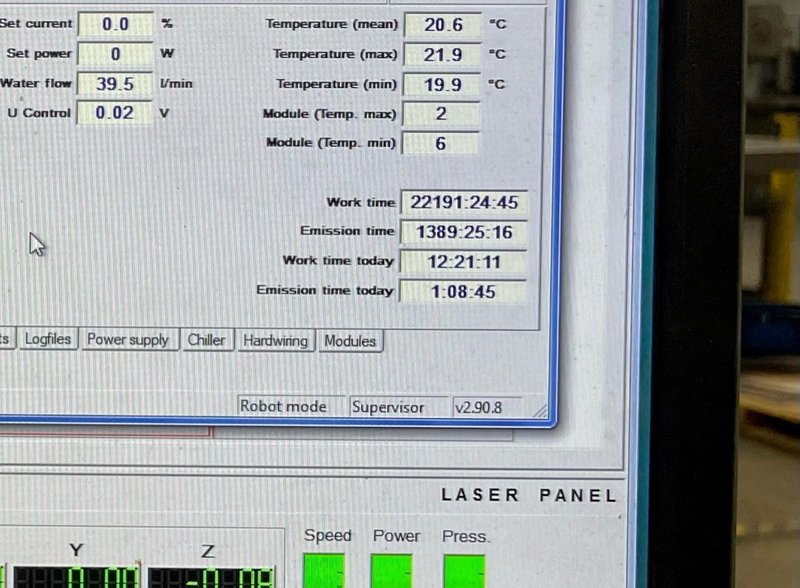This screenshot has width=800, height=588.
Task: Click the Supervisor status field
Action: 389,407
